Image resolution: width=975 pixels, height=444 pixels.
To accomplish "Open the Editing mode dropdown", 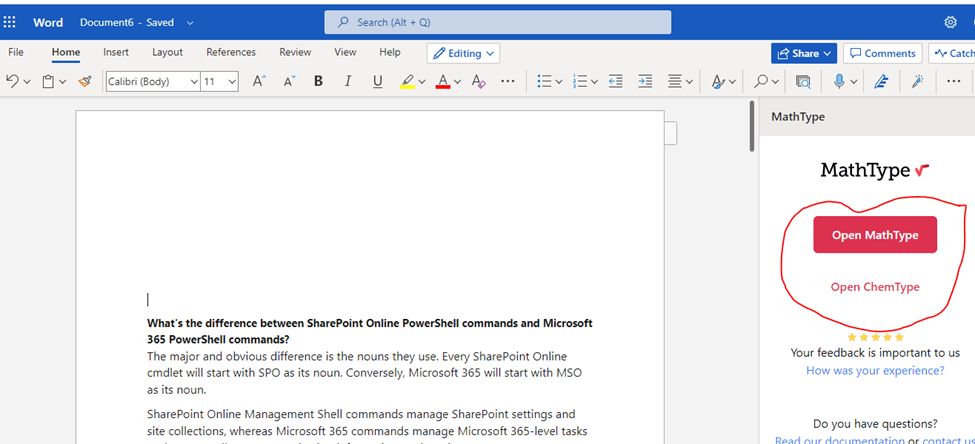I will point(463,53).
